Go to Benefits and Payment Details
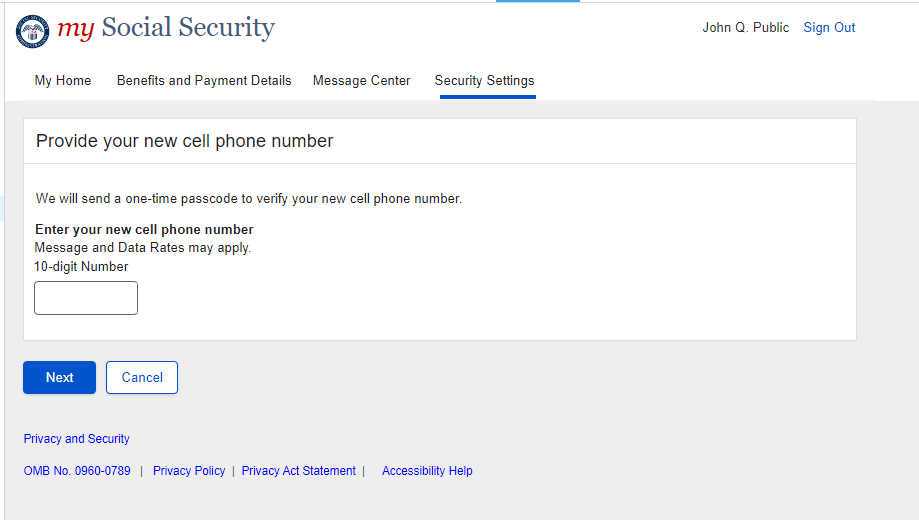Viewport: 919px width, 520px height. pyautogui.click(x=204, y=81)
